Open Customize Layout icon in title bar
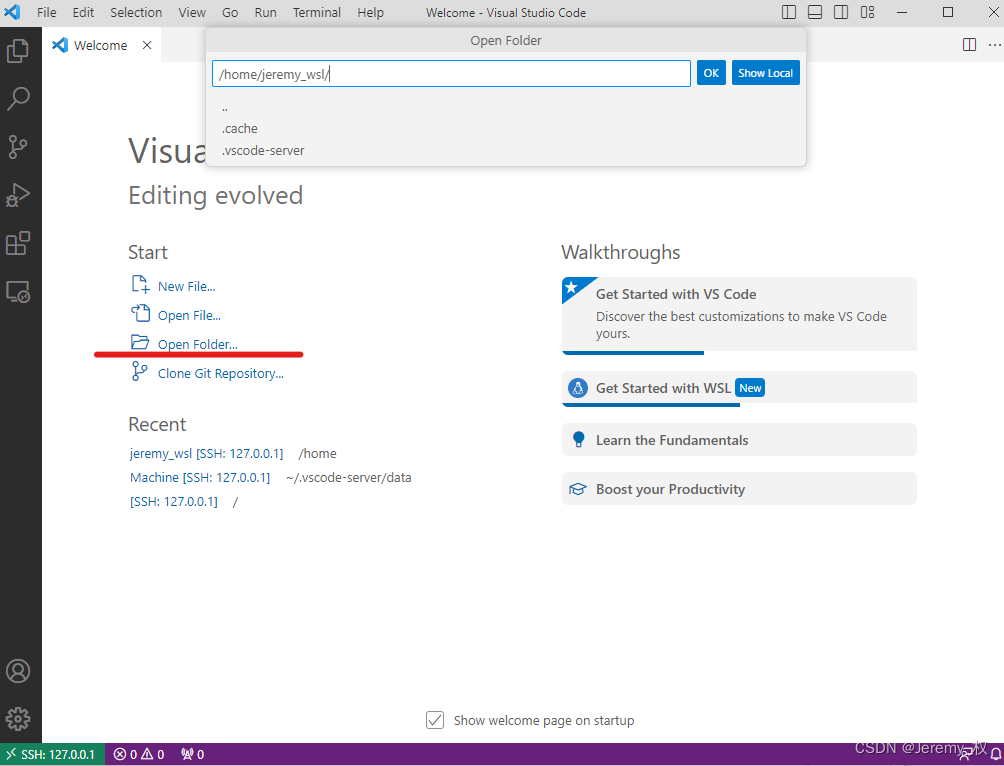1004x766 pixels. 867,12
